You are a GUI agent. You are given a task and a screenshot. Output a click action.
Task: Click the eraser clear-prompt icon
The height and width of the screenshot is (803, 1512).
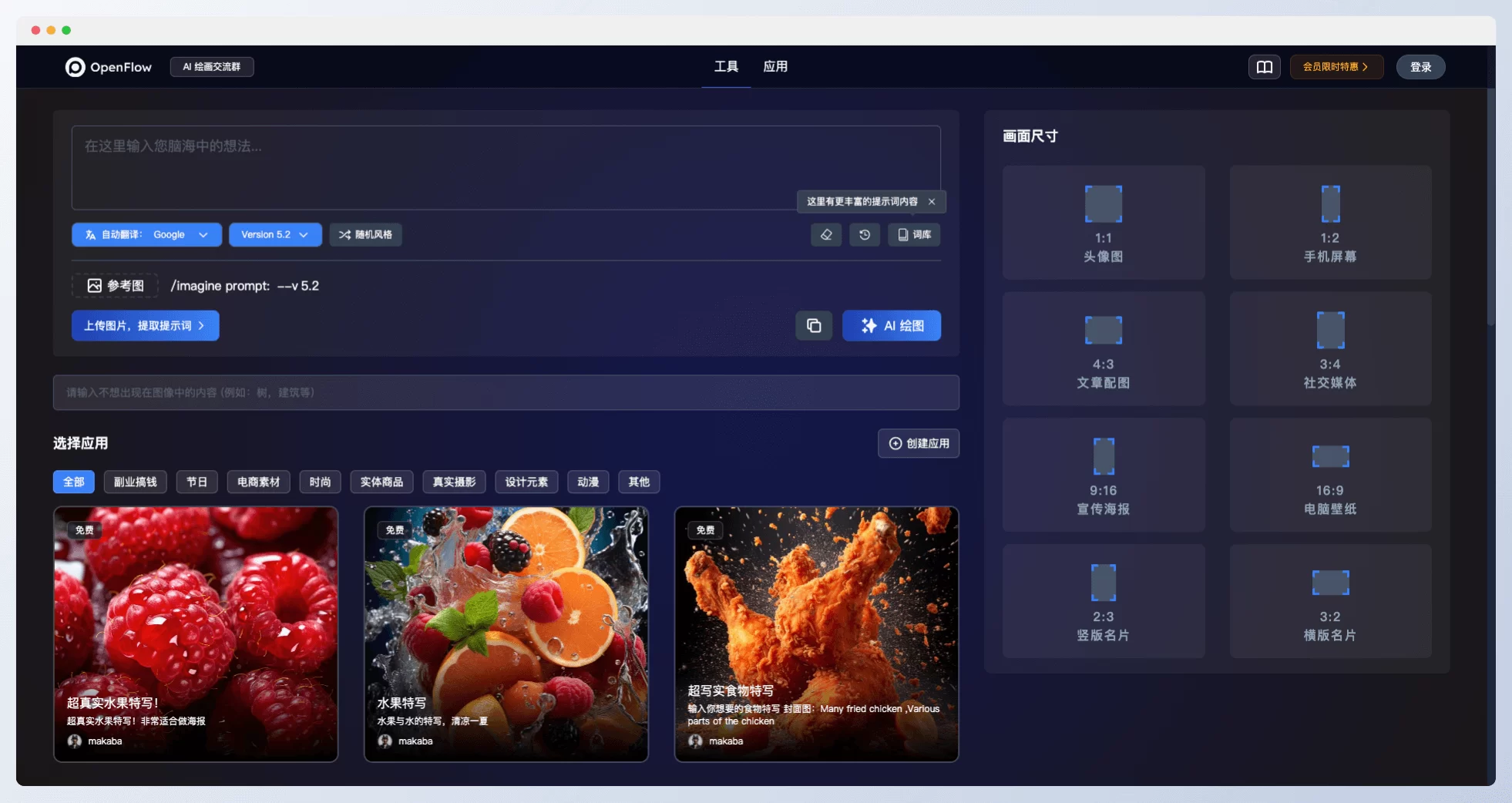coord(826,235)
